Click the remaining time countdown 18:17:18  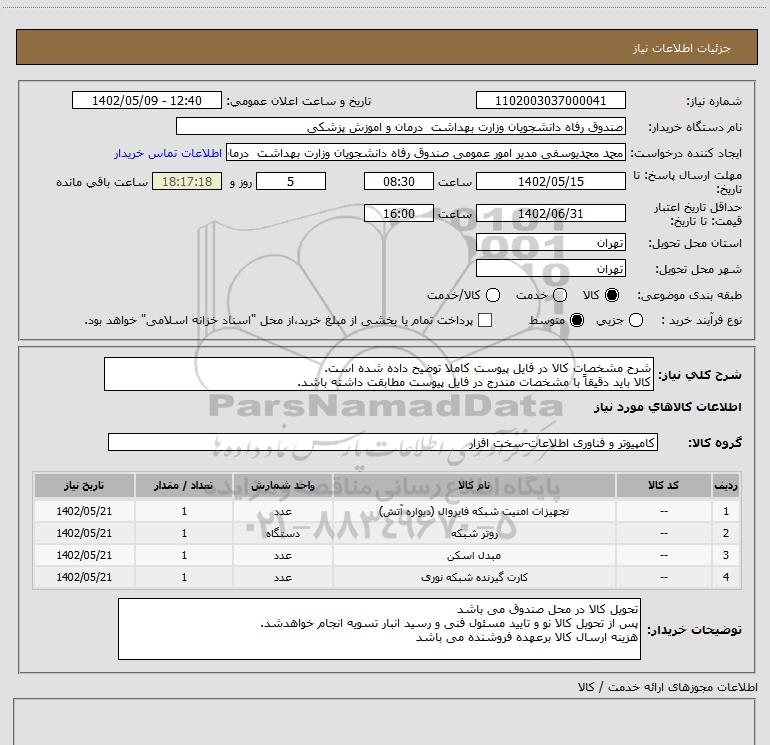[x=187, y=181]
